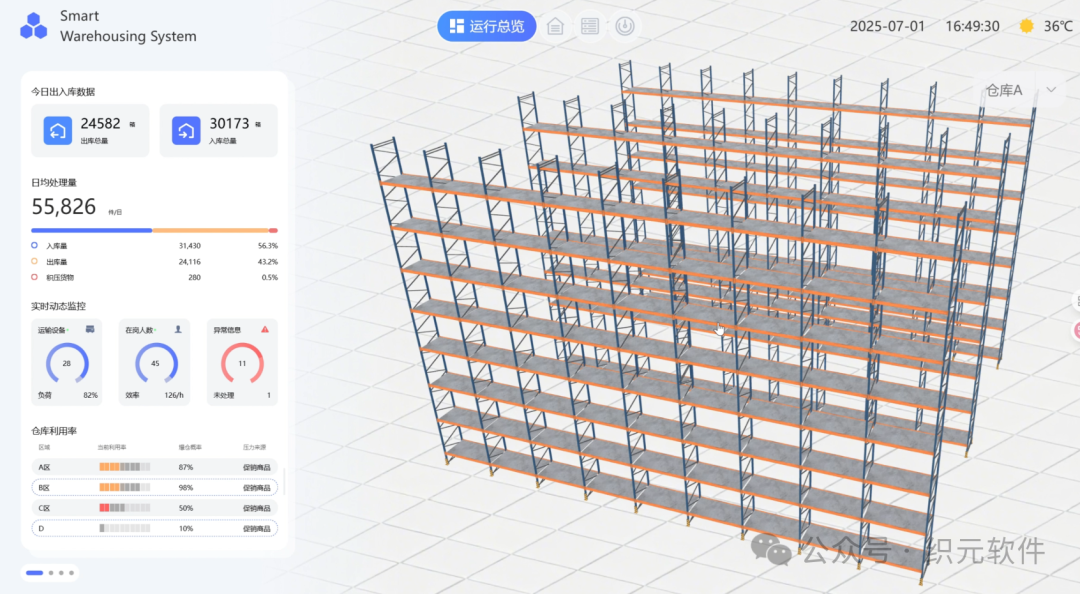This screenshot has width=1080, height=594.
Task: Click the outbound icon beside 24582
Action: click(x=58, y=130)
